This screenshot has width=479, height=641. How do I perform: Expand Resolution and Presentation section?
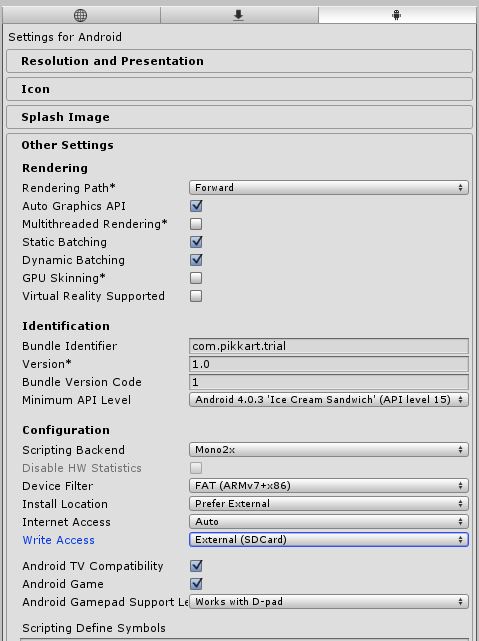[240, 61]
